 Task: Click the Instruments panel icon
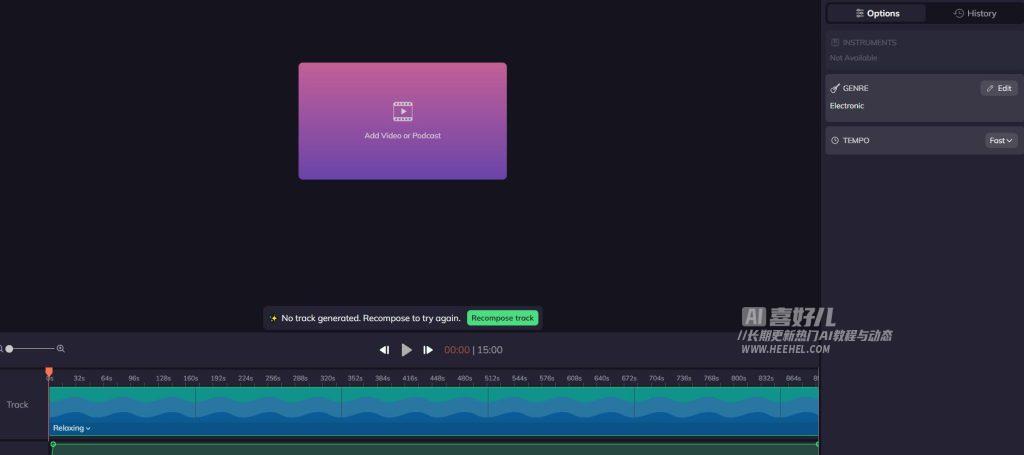click(835, 42)
